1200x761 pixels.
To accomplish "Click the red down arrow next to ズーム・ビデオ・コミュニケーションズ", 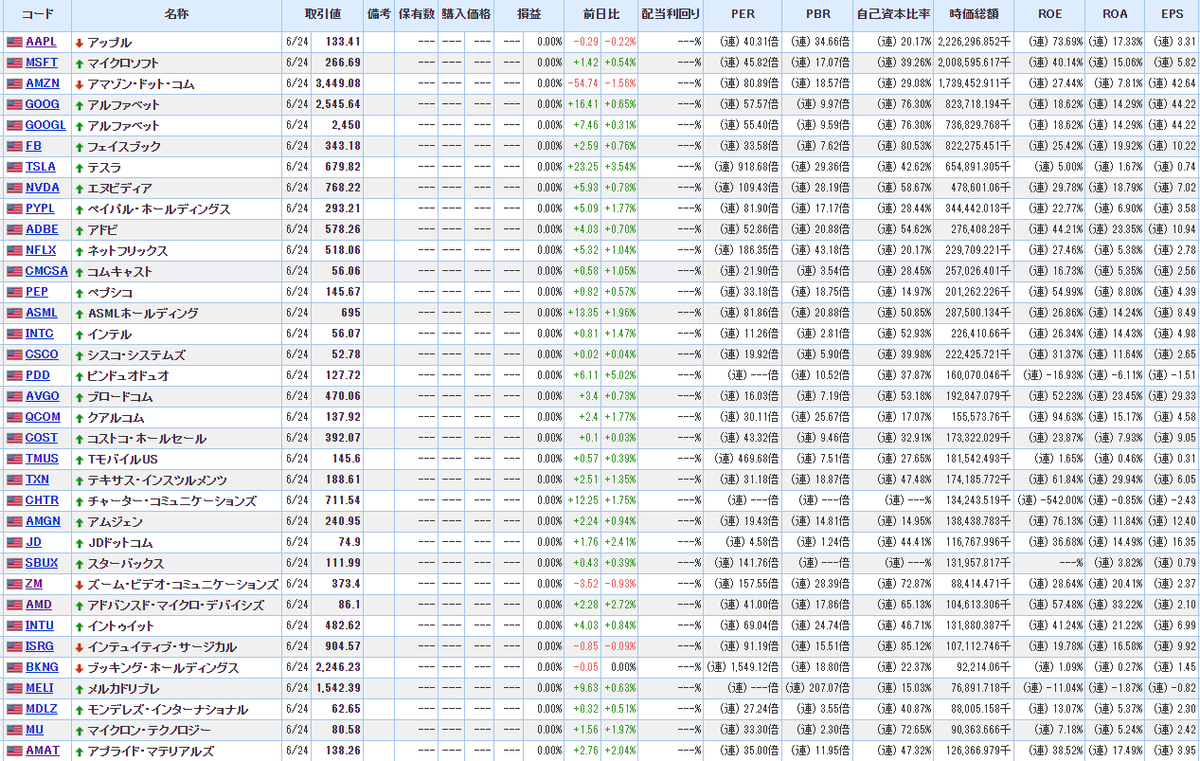I will (79, 585).
